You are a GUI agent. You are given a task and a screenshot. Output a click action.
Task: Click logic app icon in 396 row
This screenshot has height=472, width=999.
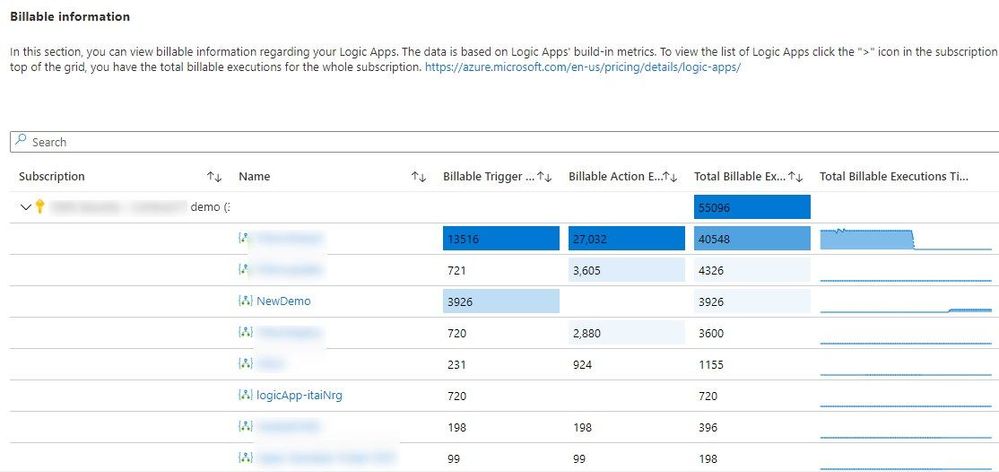point(245,427)
